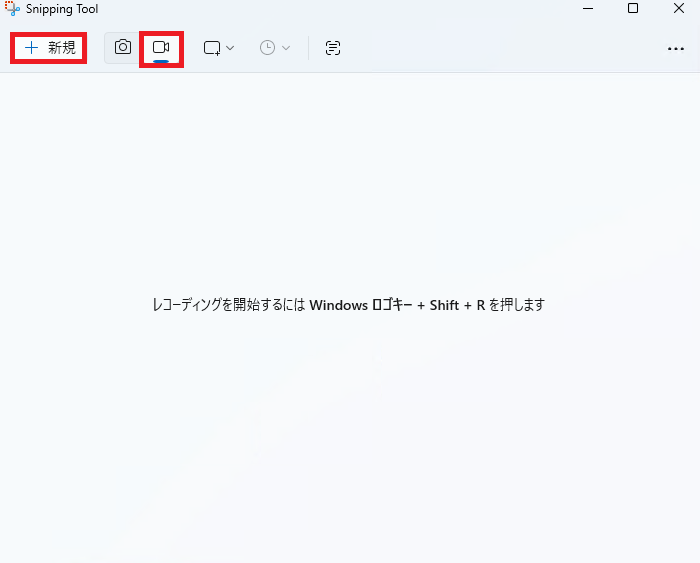This screenshot has height=563, width=700.
Task: Click the clock delay timer icon
Action: pyautogui.click(x=267, y=48)
